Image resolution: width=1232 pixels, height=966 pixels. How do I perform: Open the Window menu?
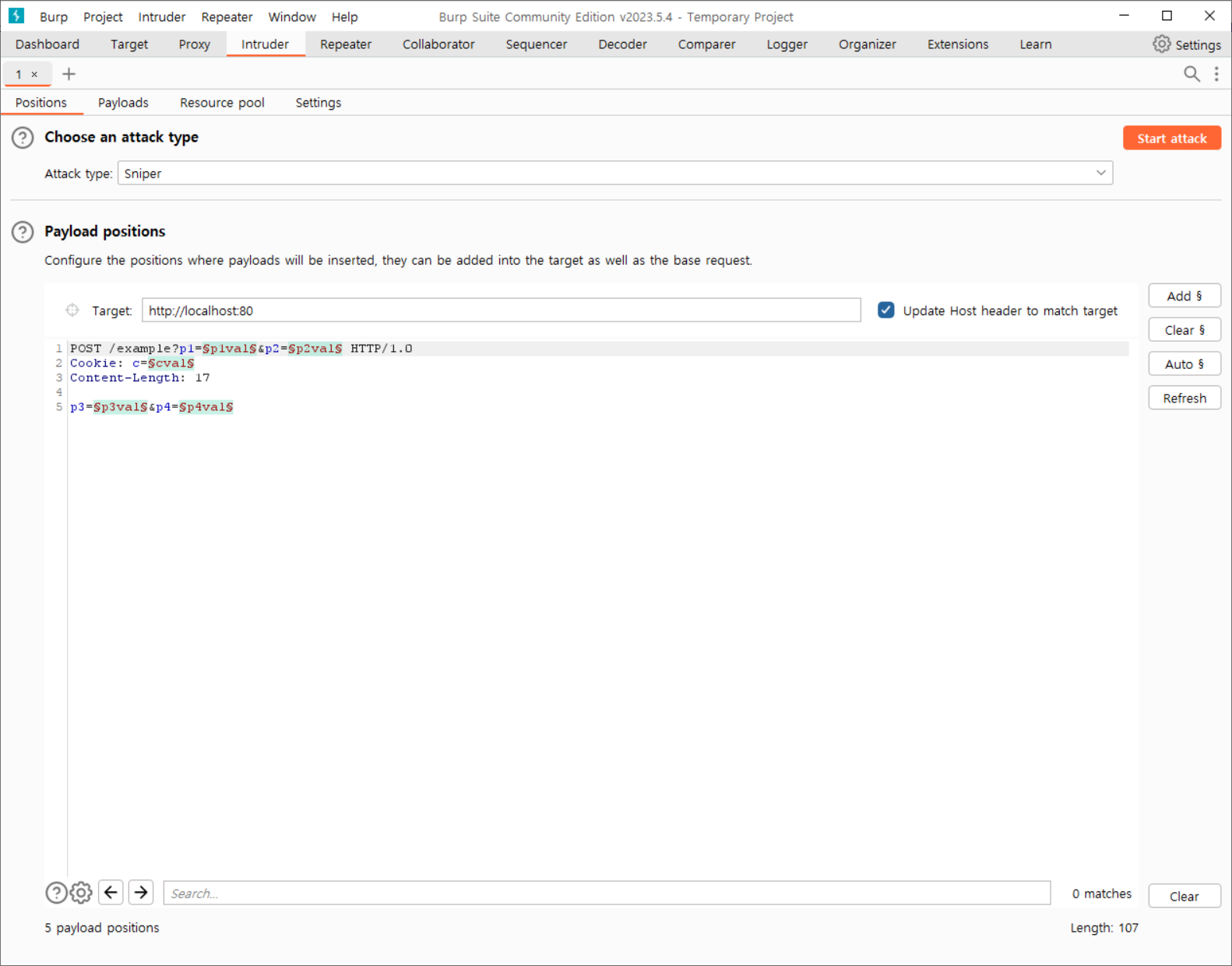tap(292, 16)
